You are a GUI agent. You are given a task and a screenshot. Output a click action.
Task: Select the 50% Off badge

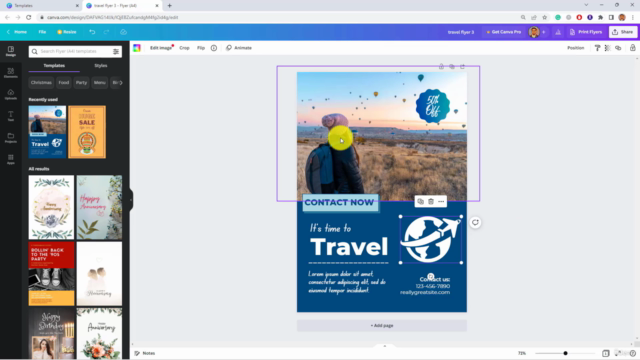[x=433, y=106]
